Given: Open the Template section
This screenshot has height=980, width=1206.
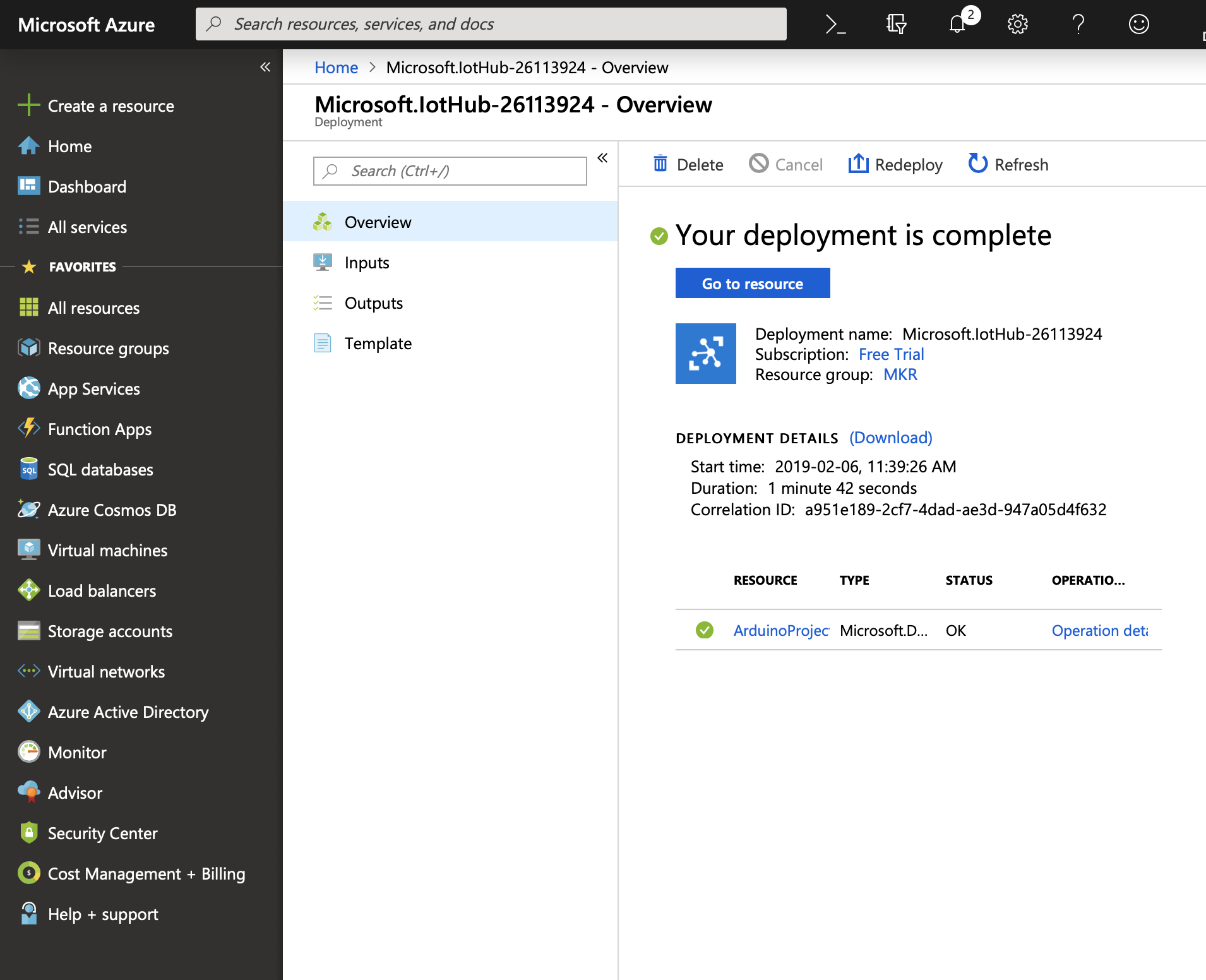Looking at the screenshot, I should [378, 343].
